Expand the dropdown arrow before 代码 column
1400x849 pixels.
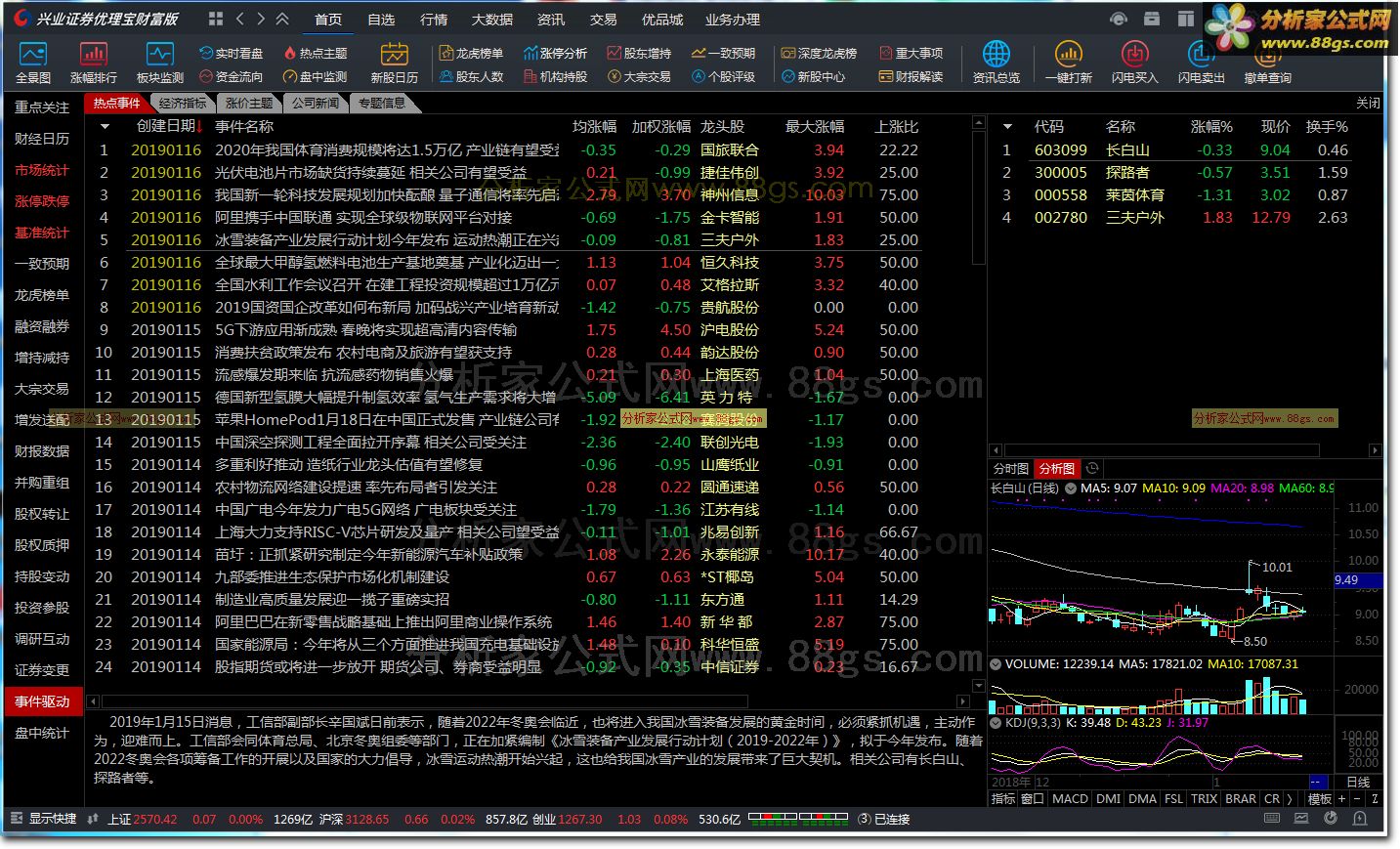pyautogui.click(x=1007, y=127)
